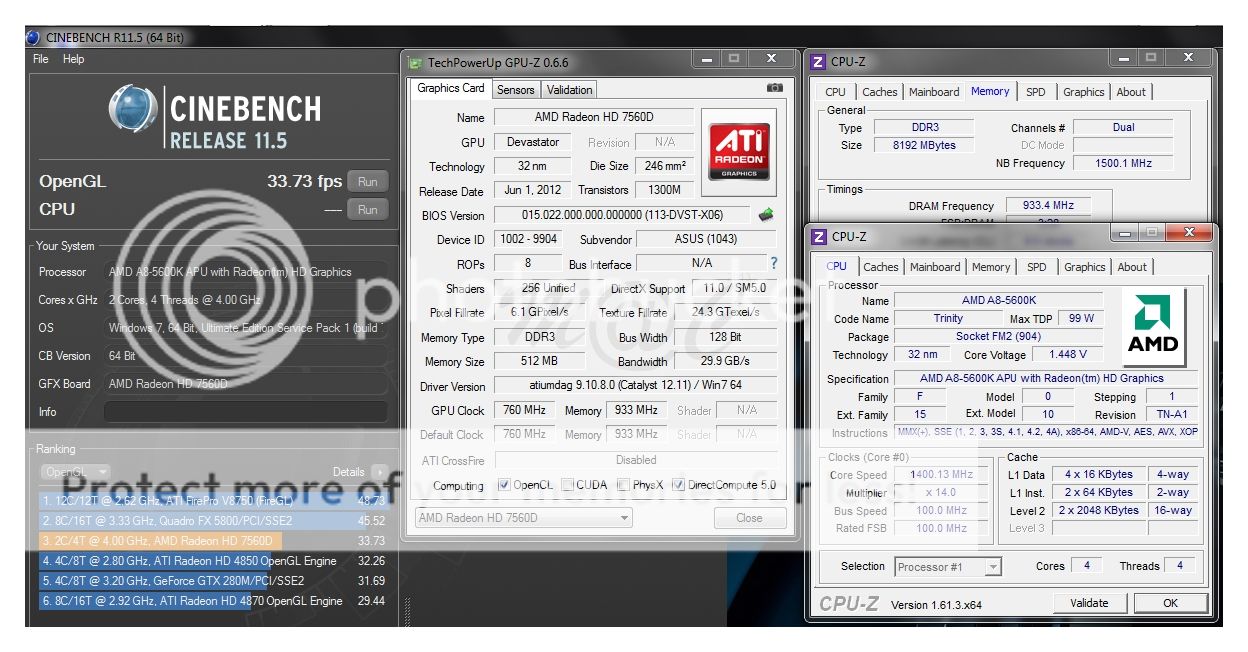Switch to the Sensors tab in GPU-Z

click(x=516, y=89)
